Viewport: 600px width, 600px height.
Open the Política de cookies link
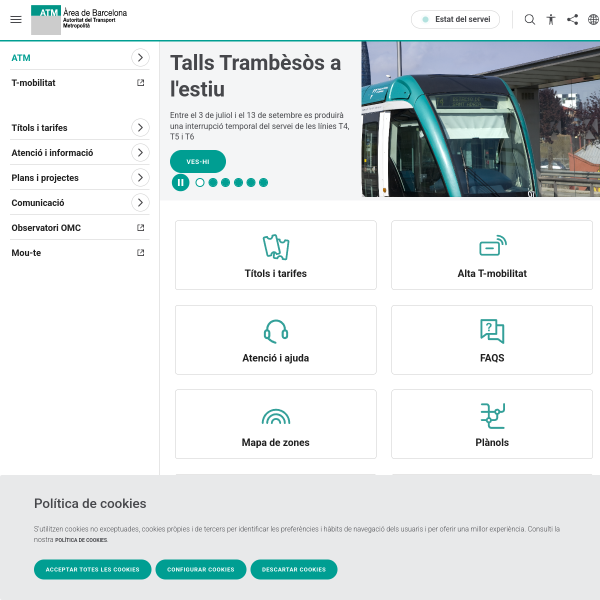click(81, 540)
